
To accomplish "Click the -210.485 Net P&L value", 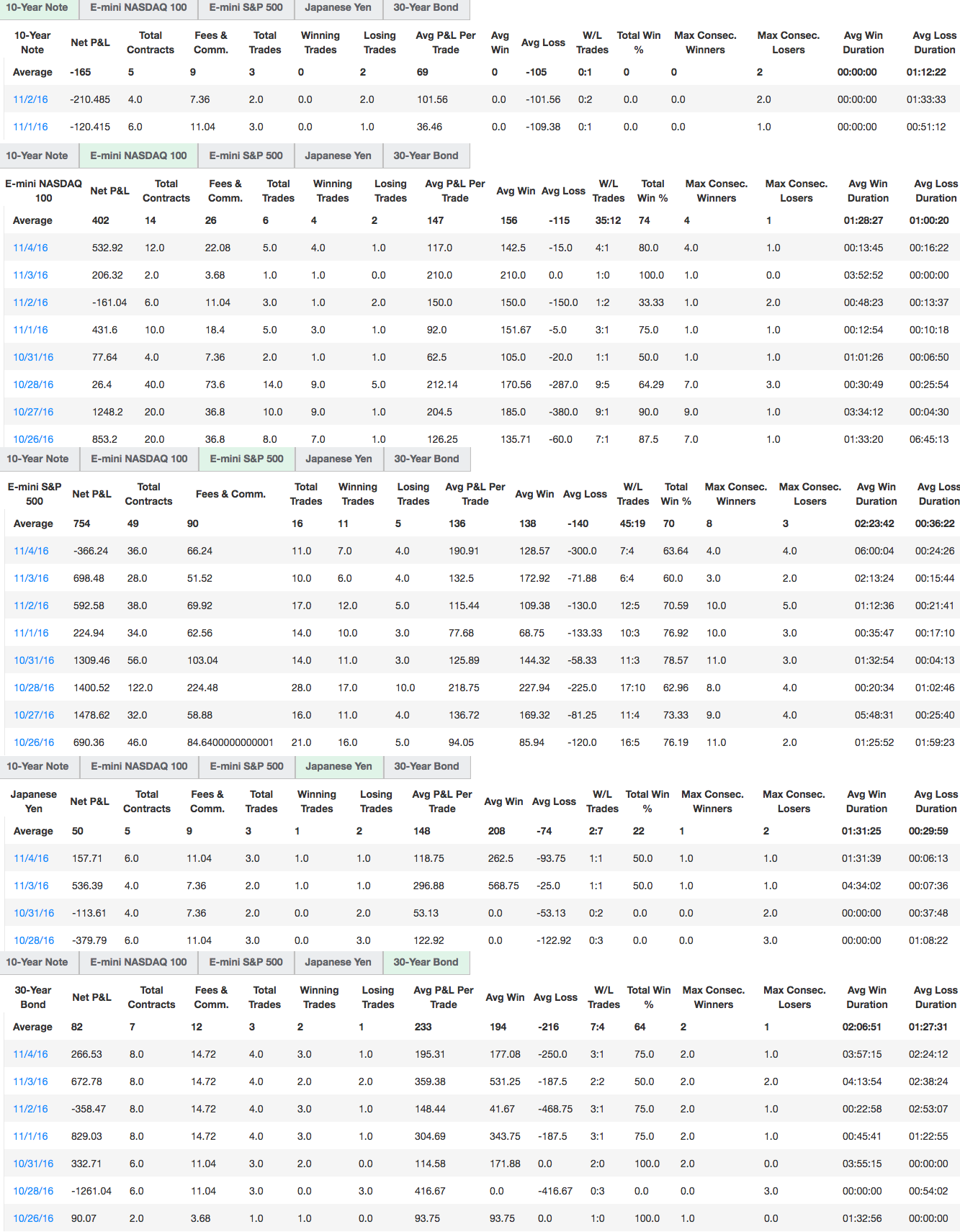I will click(90, 99).
